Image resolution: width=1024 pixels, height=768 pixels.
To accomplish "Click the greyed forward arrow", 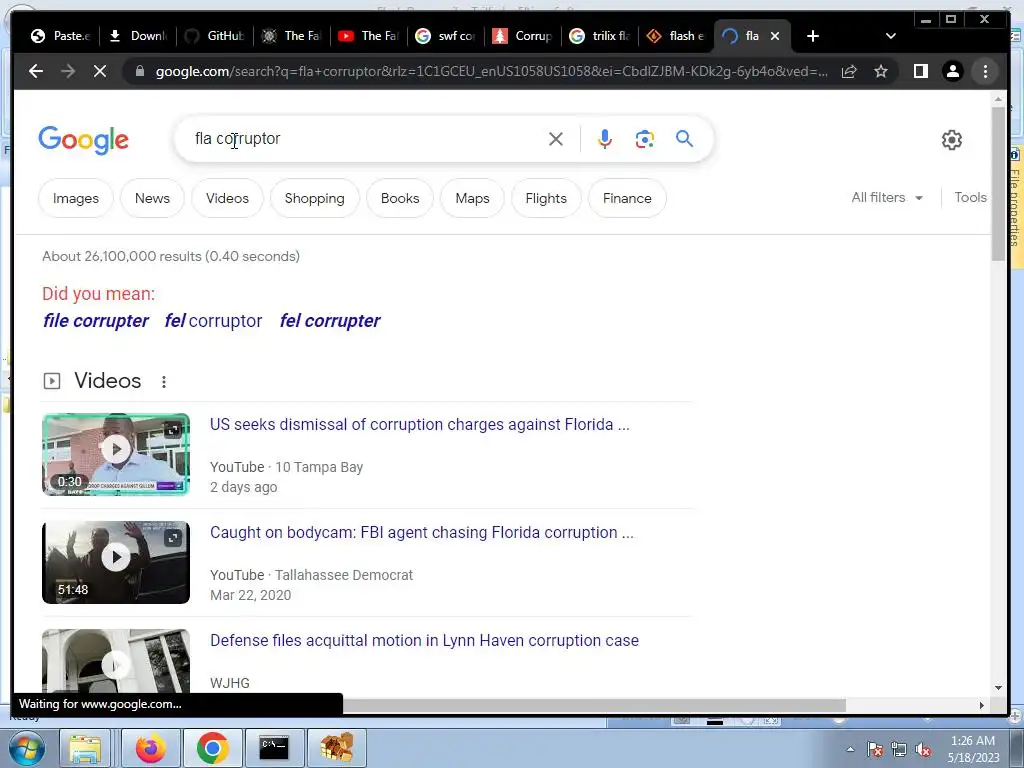I will pos(68,71).
